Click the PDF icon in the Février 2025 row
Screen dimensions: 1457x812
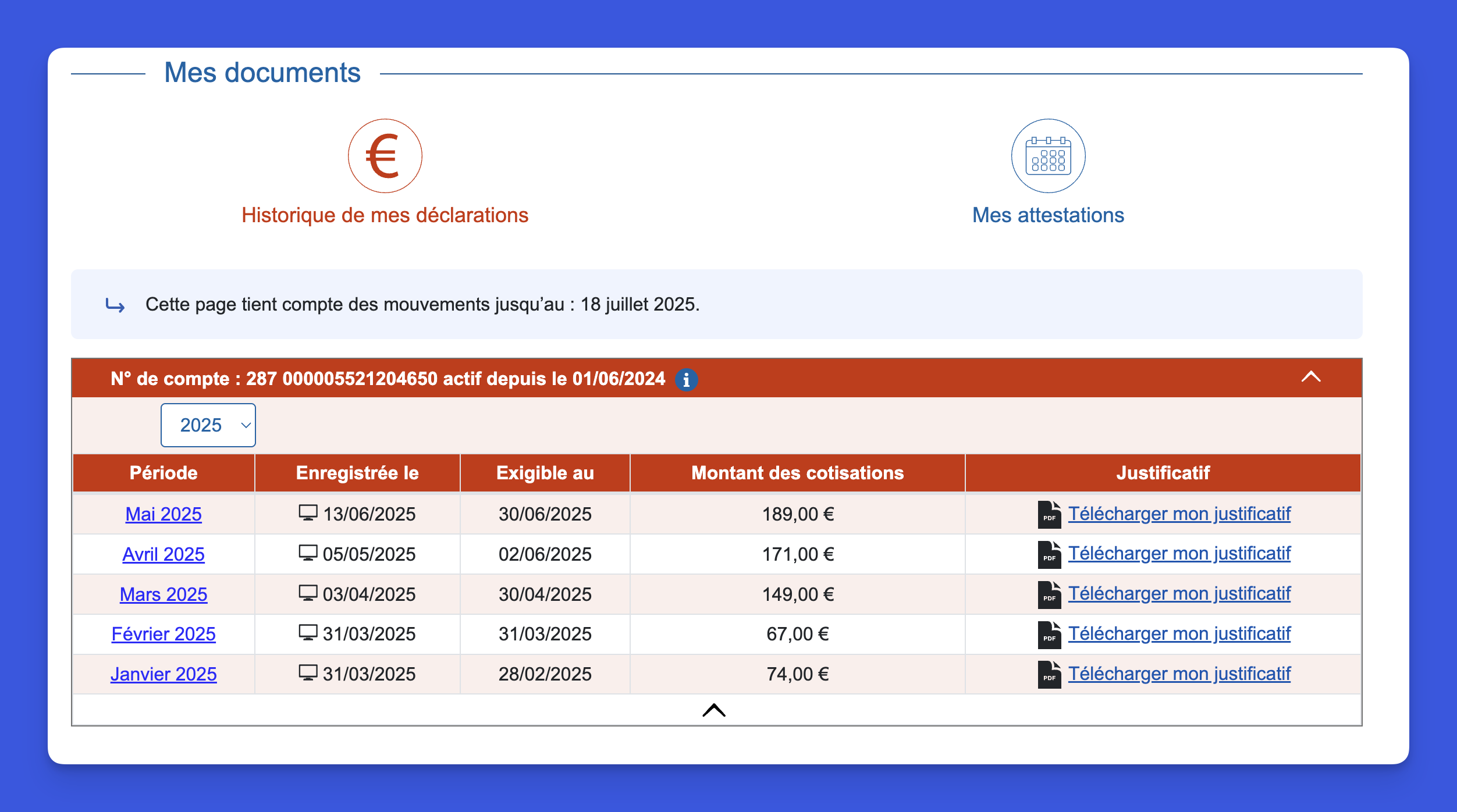[x=1049, y=635]
